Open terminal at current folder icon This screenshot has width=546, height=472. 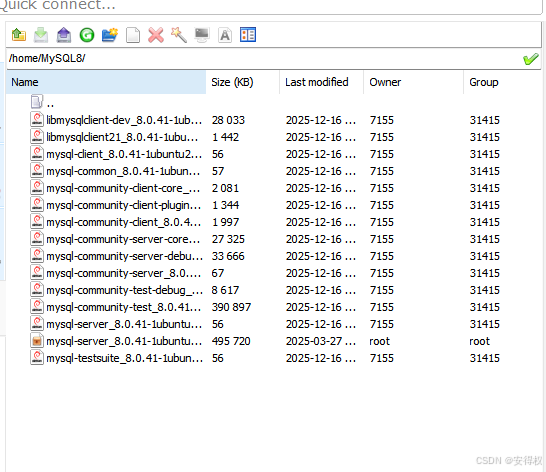202,35
